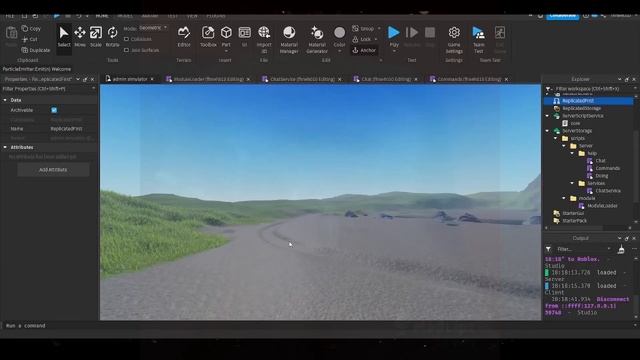Click the blue Collaborate button

coord(562,16)
